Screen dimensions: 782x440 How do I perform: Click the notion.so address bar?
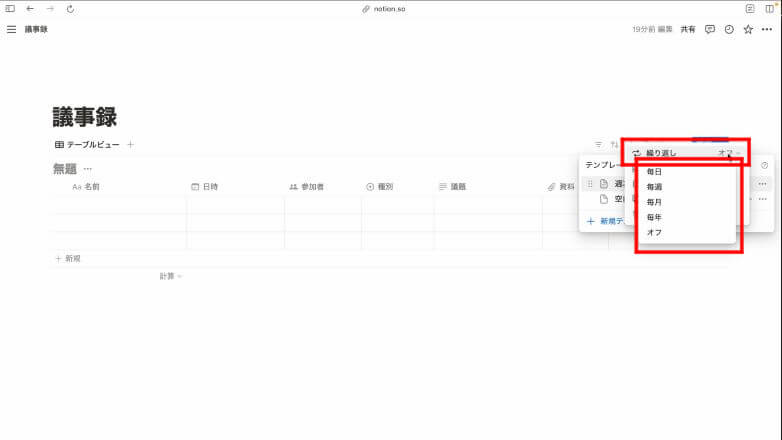(x=384, y=9)
